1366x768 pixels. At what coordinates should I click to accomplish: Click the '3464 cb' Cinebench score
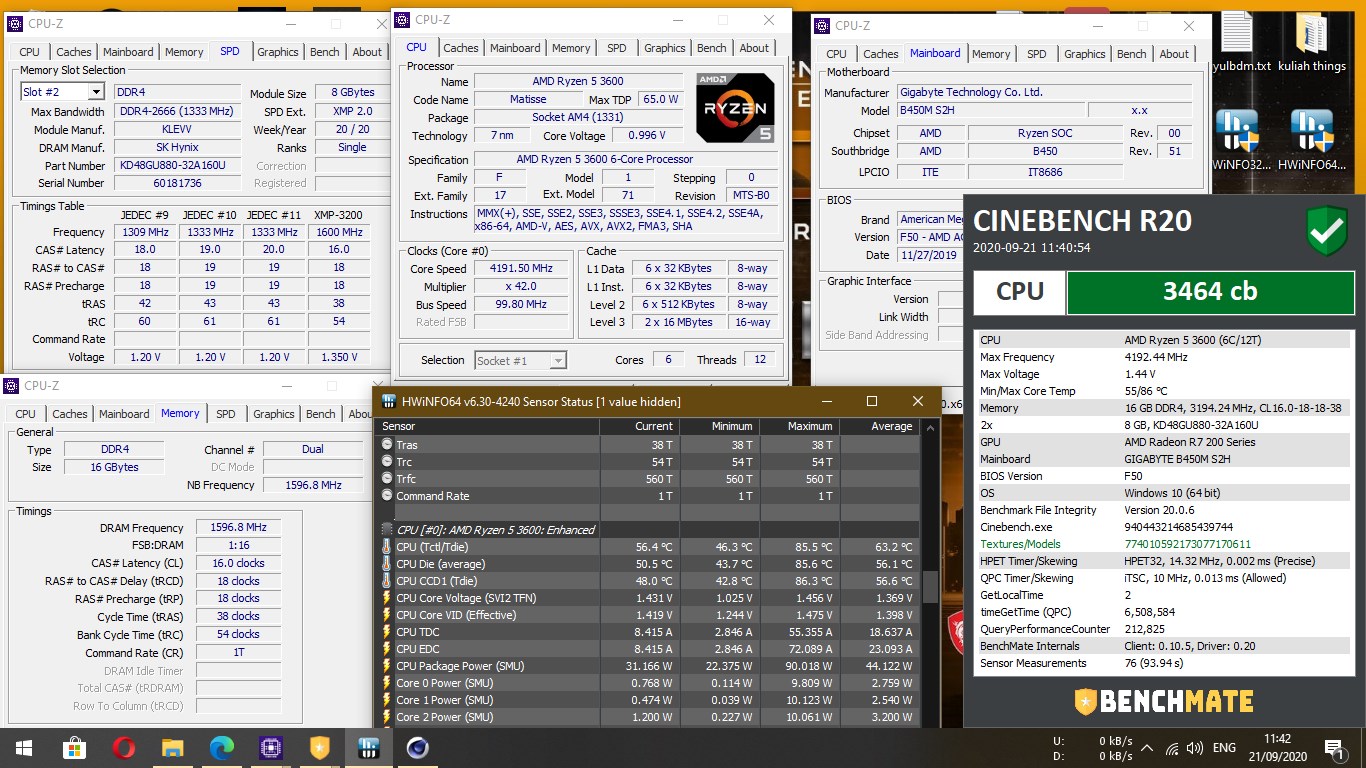(x=1209, y=292)
